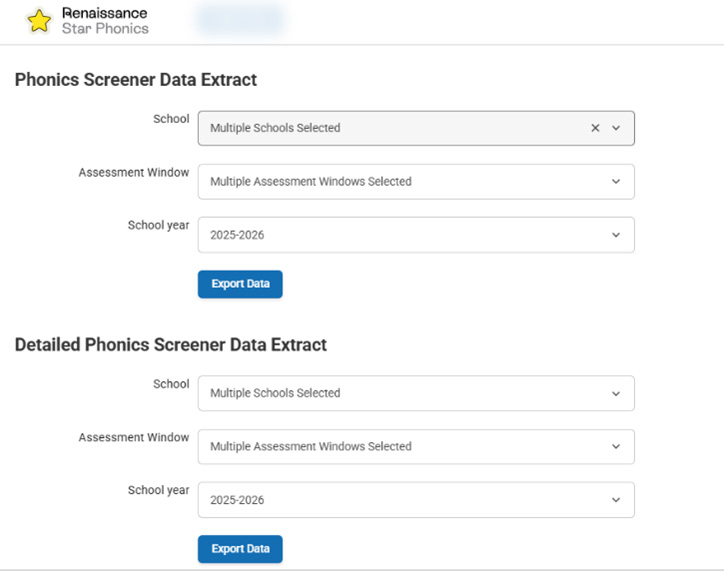
Task: Clear the selected schools with the X icon
Action: tap(595, 128)
